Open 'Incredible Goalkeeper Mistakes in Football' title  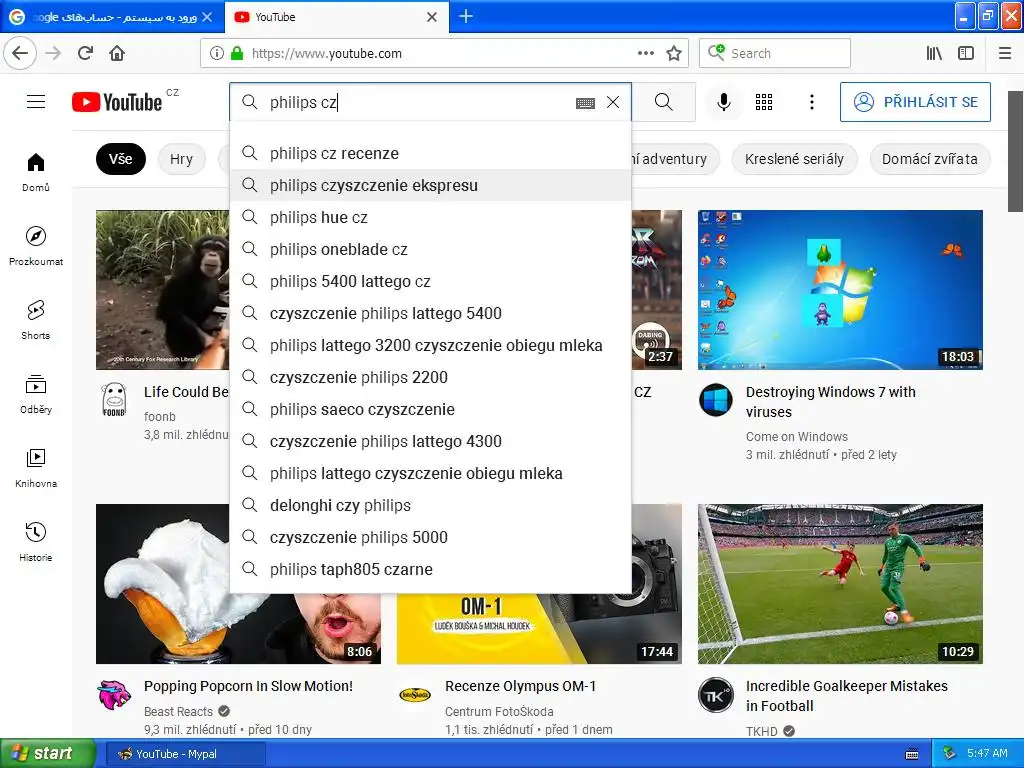pyautogui.click(x=846, y=696)
